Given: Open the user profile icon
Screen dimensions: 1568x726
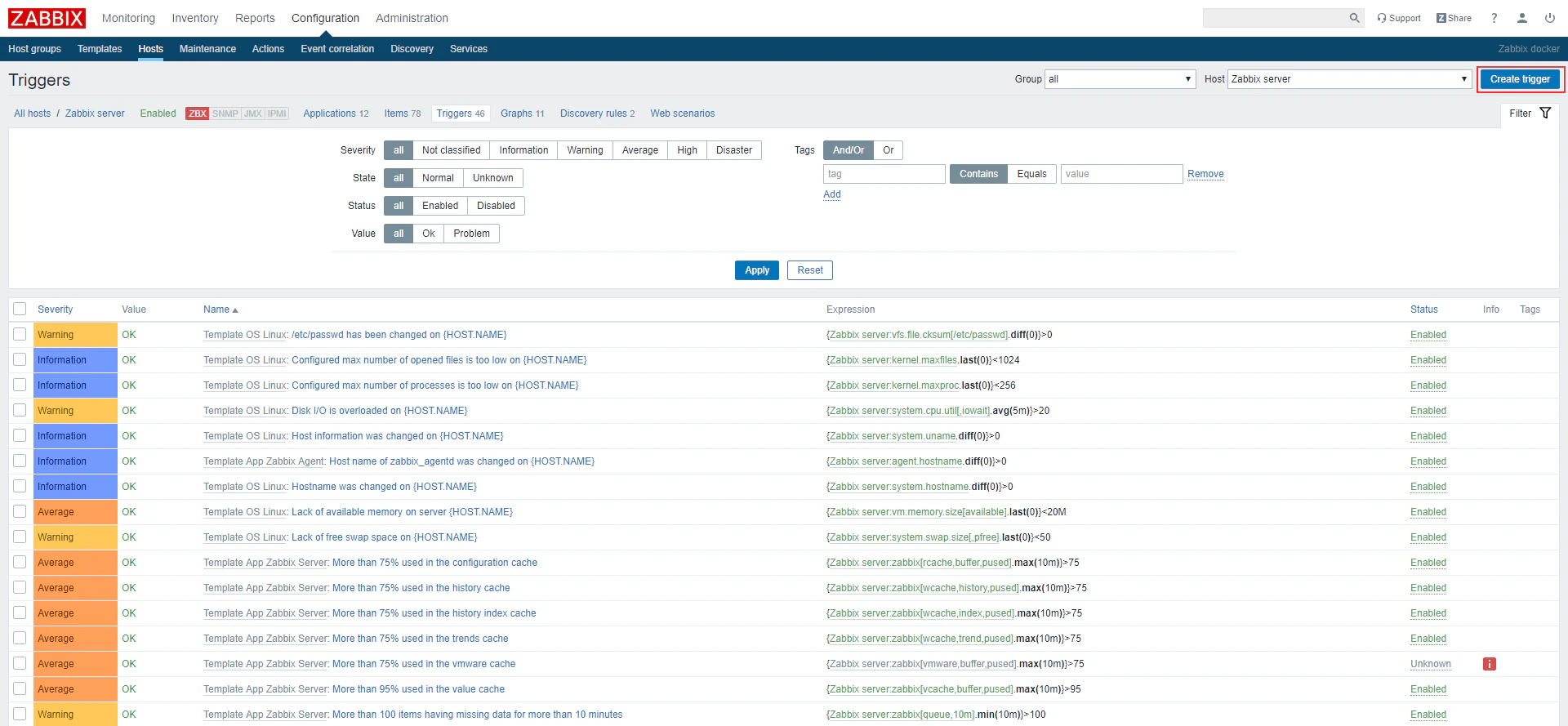Looking at the screenshot, I should click(1522, 18).
